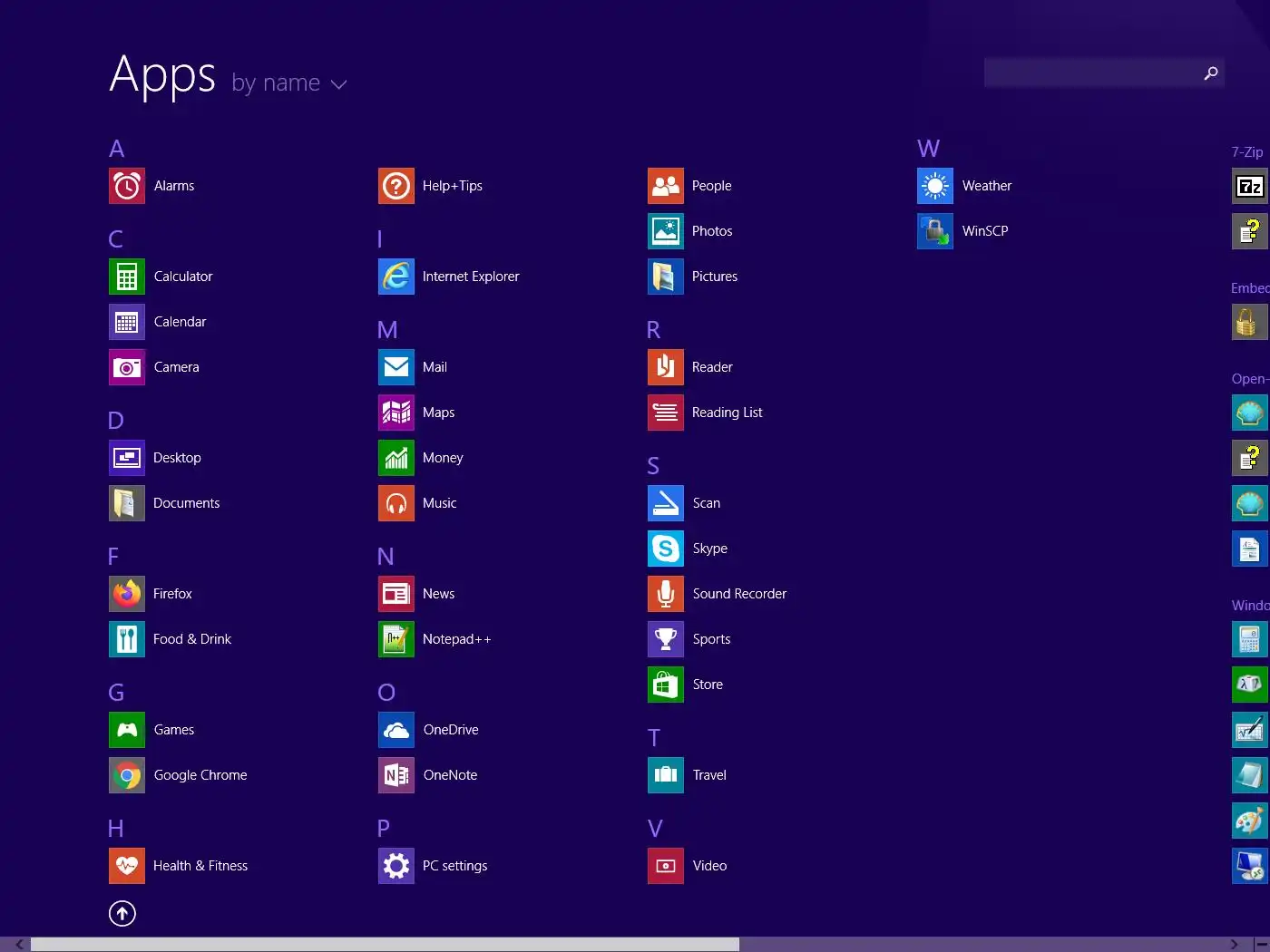Viewport: 1270px width, 952px height.
Task: Click the 'A' letter group header
Action: pos(117,149)
